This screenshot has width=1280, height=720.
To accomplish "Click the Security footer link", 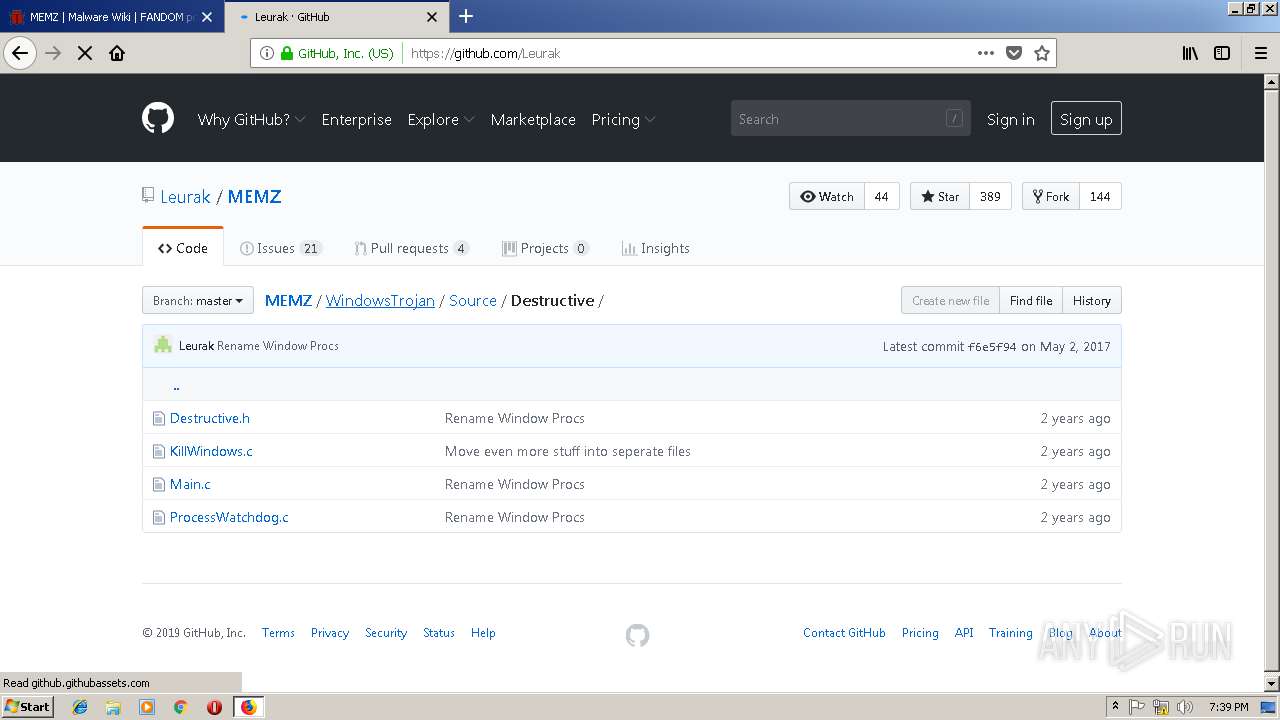I will tap(386, 633).
